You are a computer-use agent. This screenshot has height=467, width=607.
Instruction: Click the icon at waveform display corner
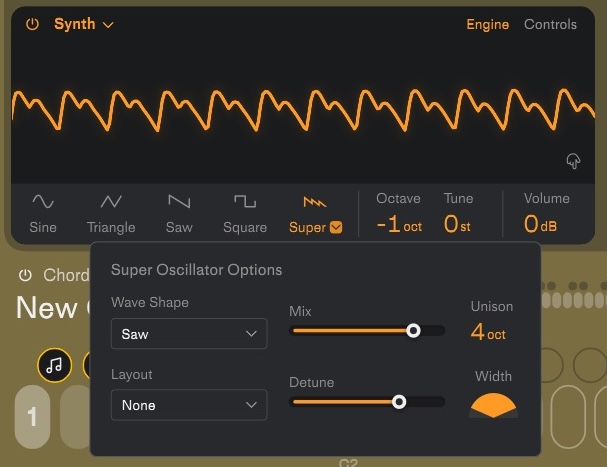coord(573,161)
